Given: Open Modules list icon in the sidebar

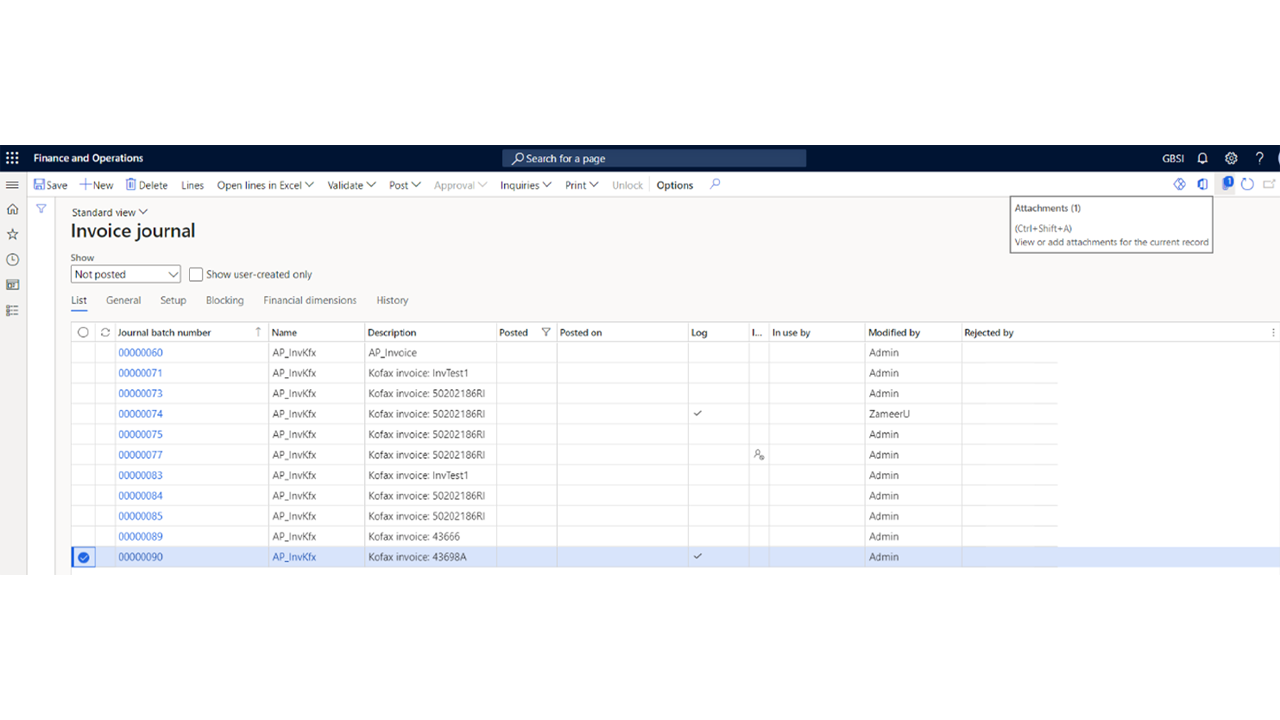Looking at the screenshot, I should (12, 311).
